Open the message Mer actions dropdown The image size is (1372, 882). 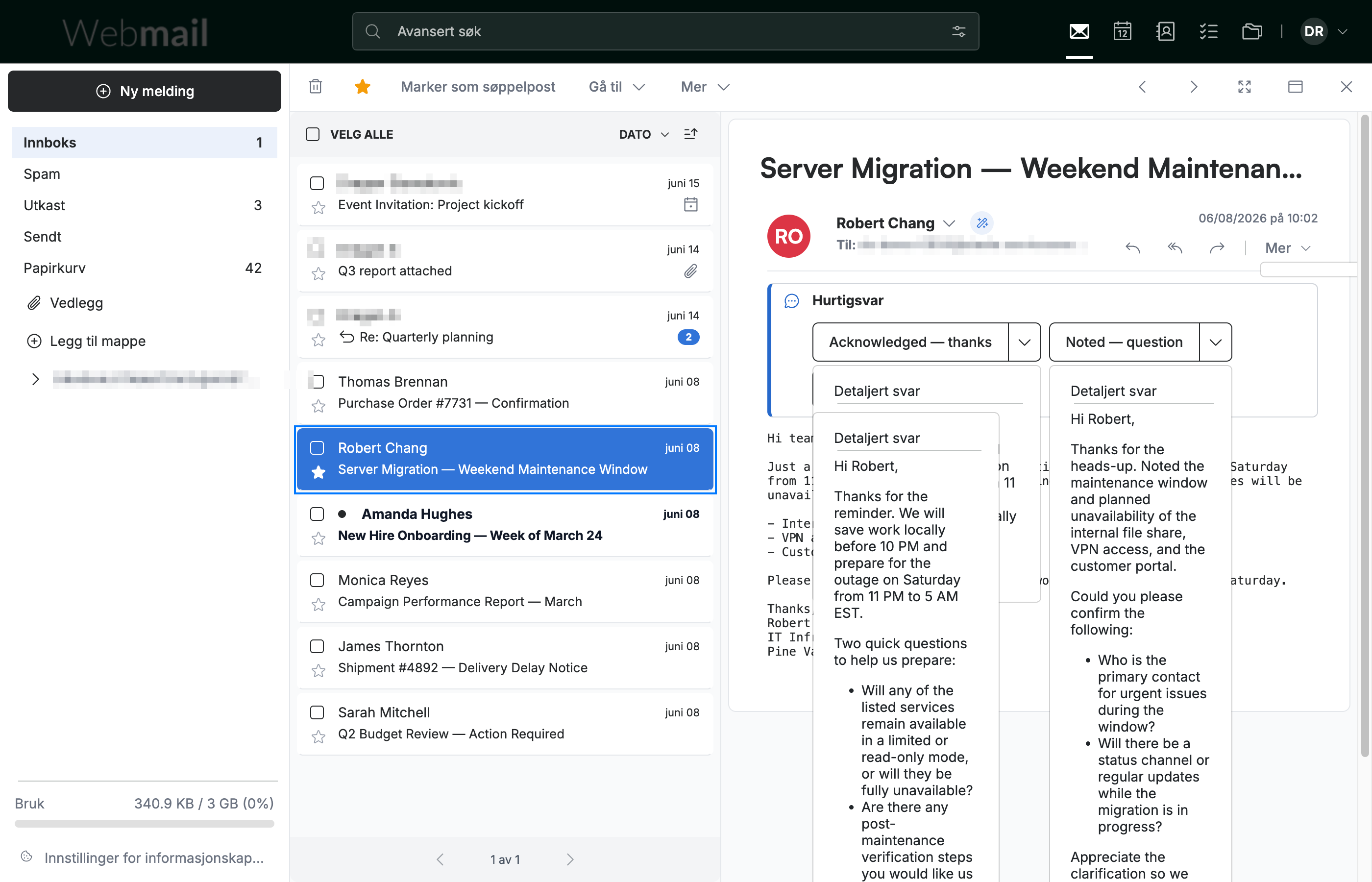1287,247
